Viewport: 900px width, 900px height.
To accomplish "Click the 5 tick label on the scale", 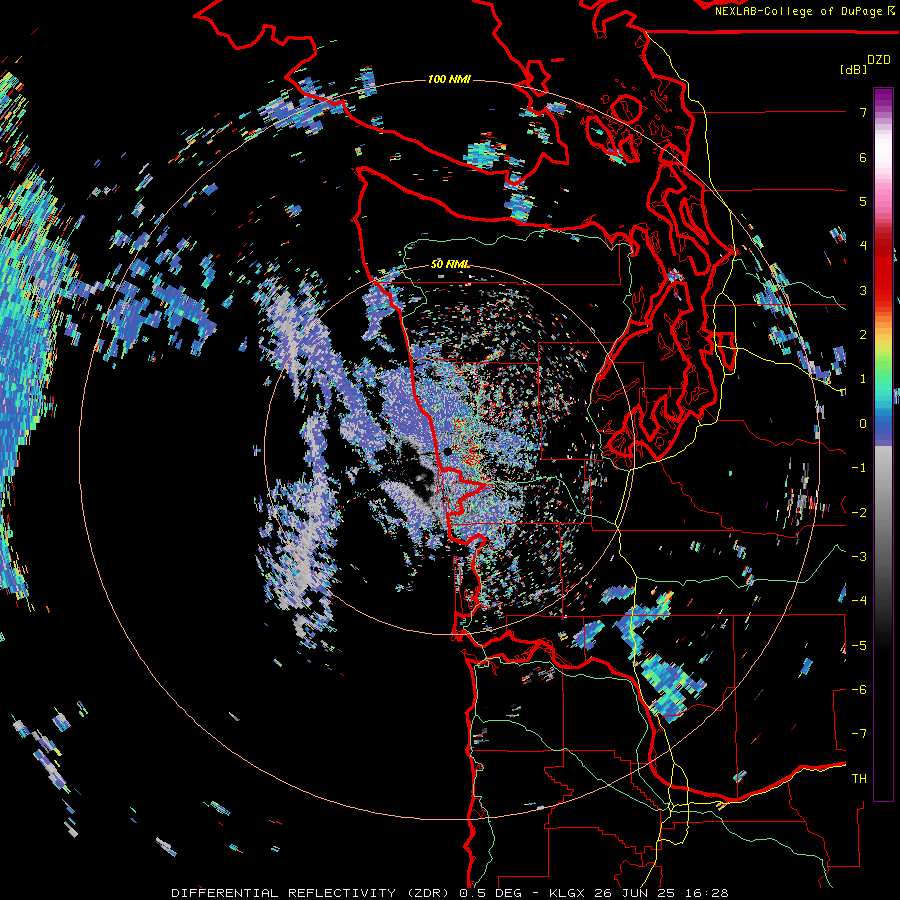I will pos(863,201).
